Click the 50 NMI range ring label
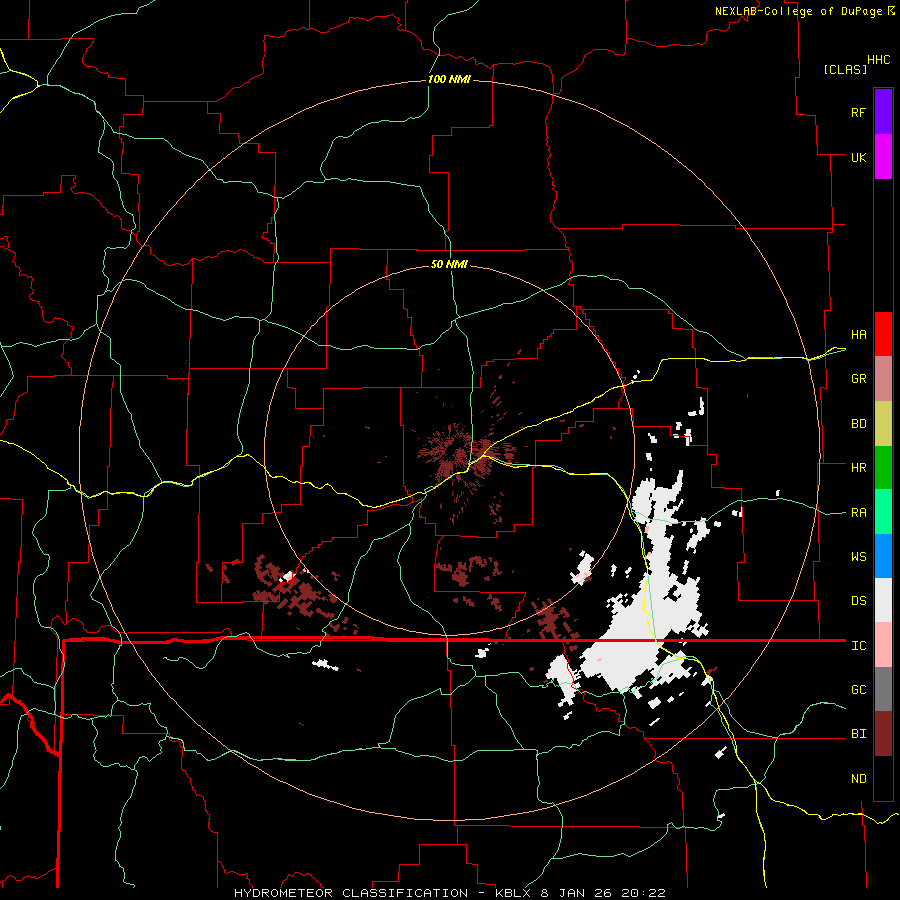 tap(449, 264)
